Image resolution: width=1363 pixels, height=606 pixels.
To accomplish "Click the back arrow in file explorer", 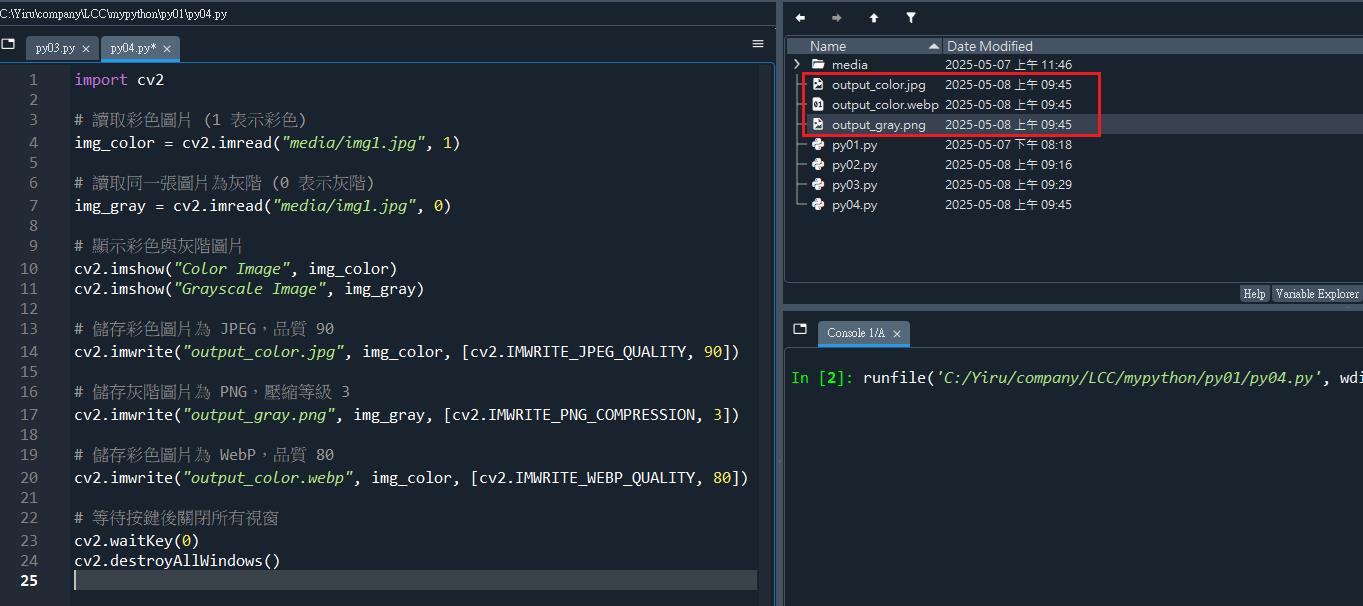I will (x=800, y=18).
